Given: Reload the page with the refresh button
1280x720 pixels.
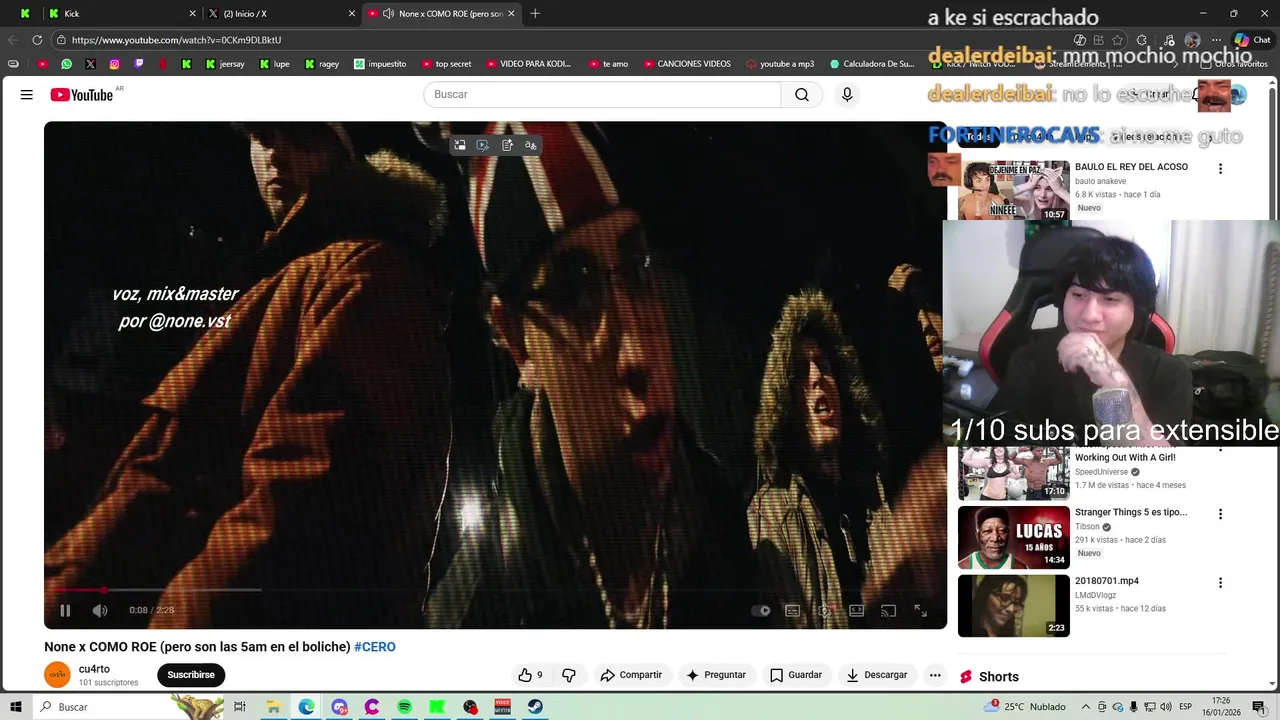Looking at the screenshot, I should [37, 40].
